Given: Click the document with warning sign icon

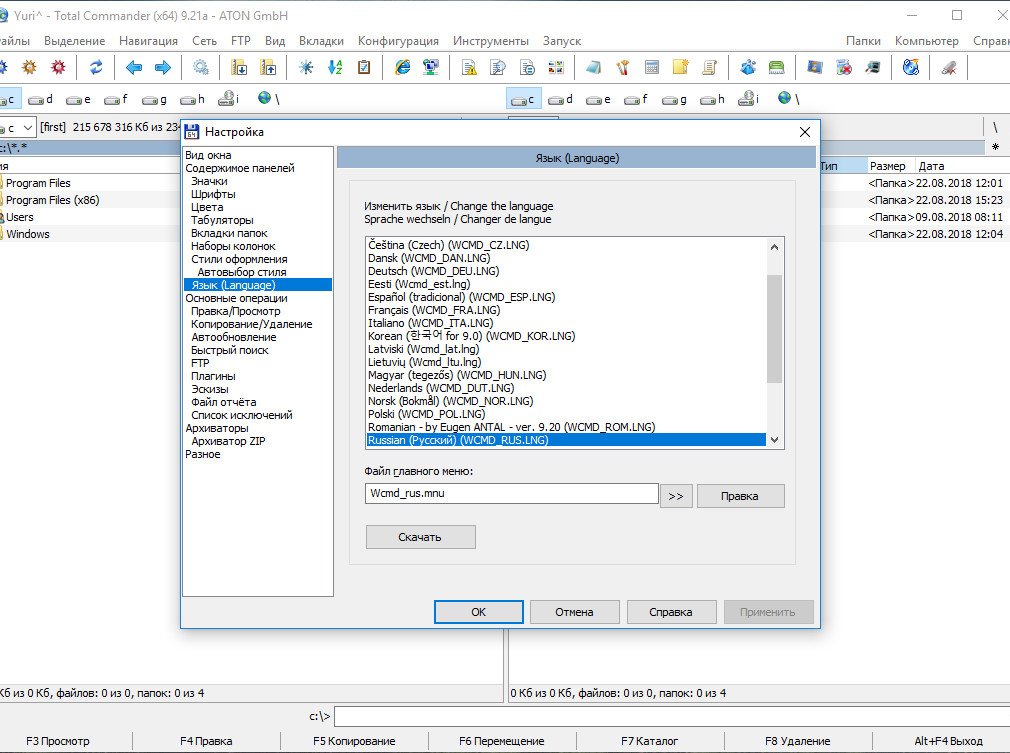Looking at the screenshot, I should point(470,67).
